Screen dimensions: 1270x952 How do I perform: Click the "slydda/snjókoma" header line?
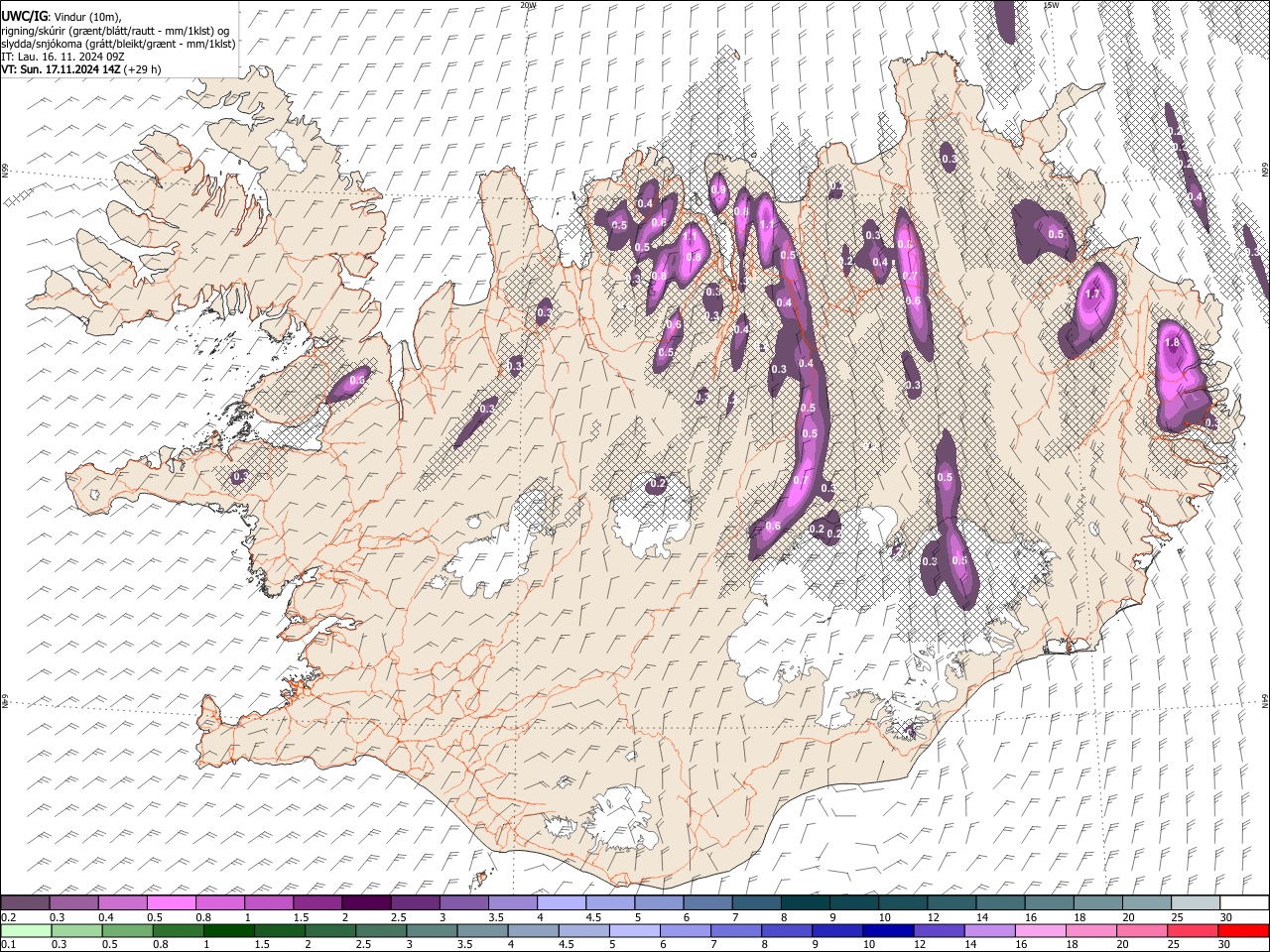click(x=118, y=43)
